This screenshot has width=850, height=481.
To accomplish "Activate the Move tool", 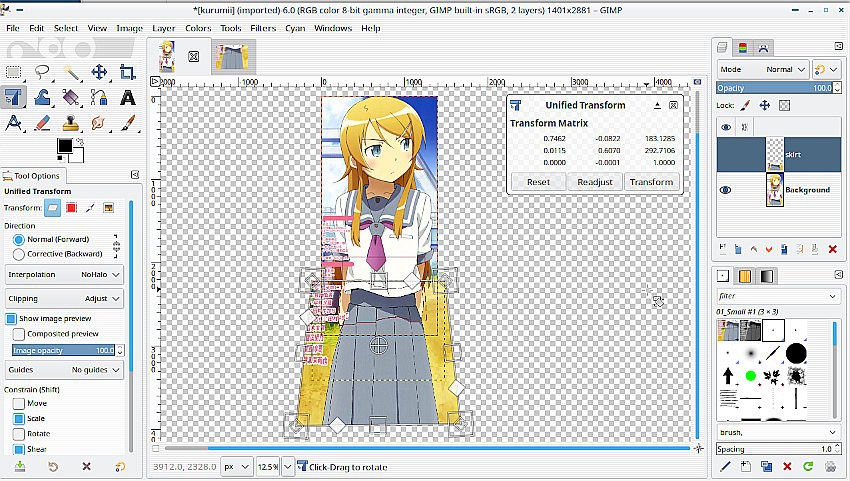I will pyautogui.click(x=99, y=72).
